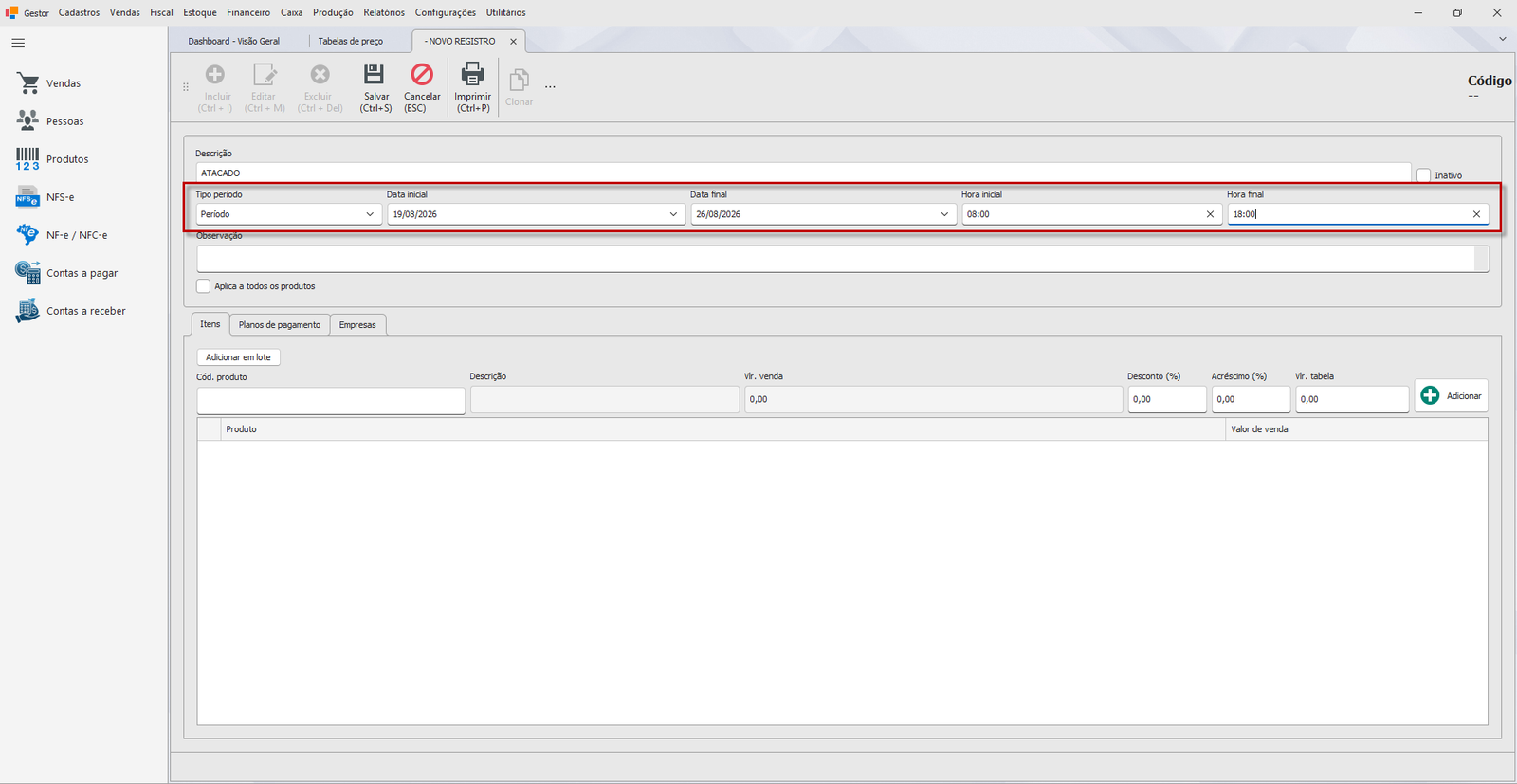Image resolution: width=1517 pixels, height=784 pixels.
Task: Click the Cód. produto input field
Action: click(331, 400)
